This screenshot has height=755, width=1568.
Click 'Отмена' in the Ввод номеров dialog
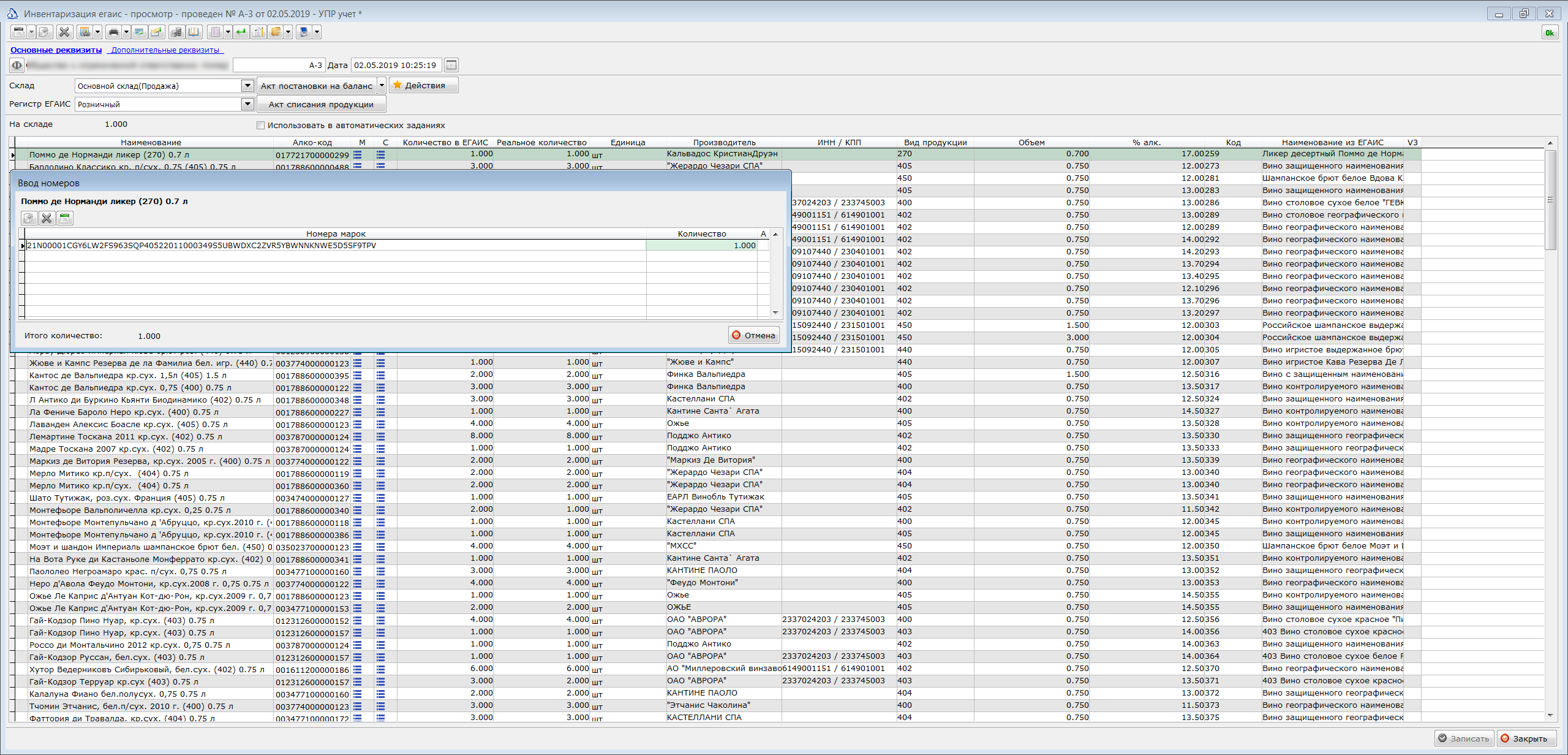click(x=754, y=335)
